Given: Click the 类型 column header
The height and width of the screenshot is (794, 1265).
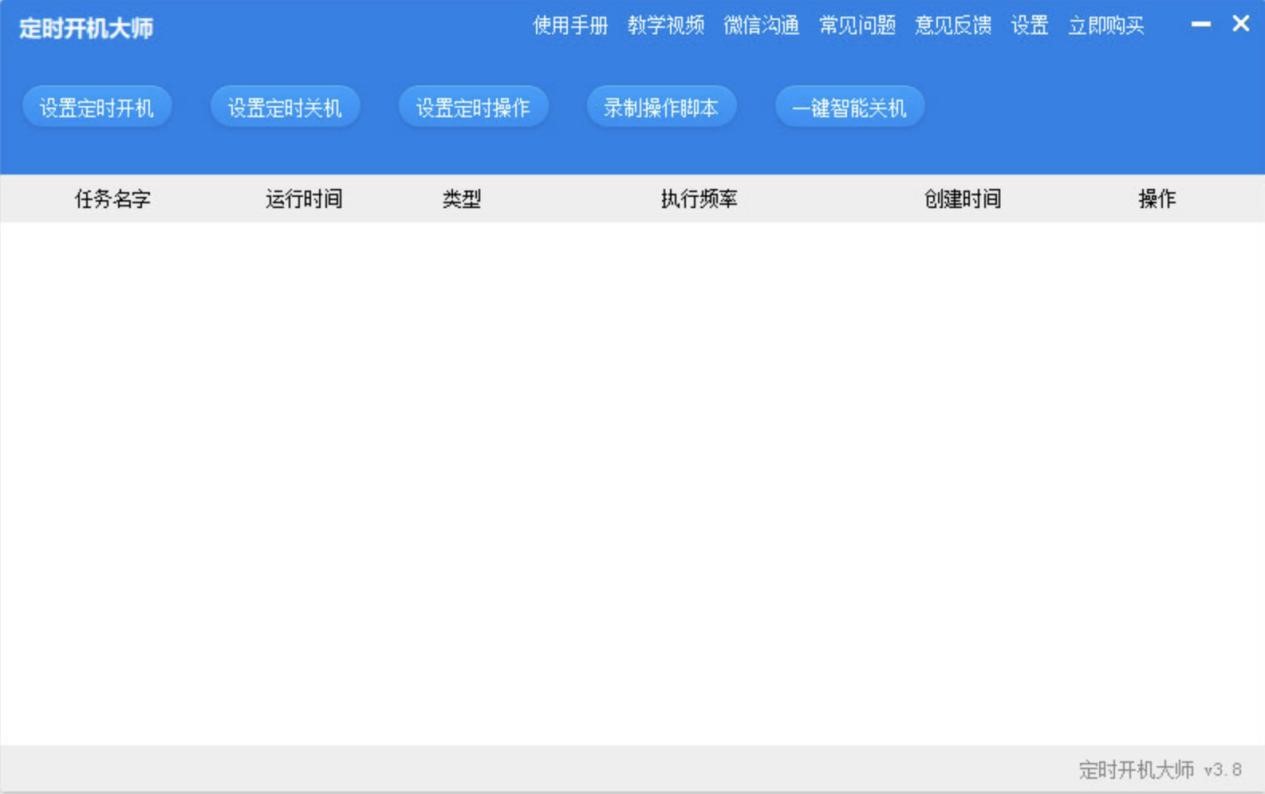Looking at the screenshot, I should point(462,199).
